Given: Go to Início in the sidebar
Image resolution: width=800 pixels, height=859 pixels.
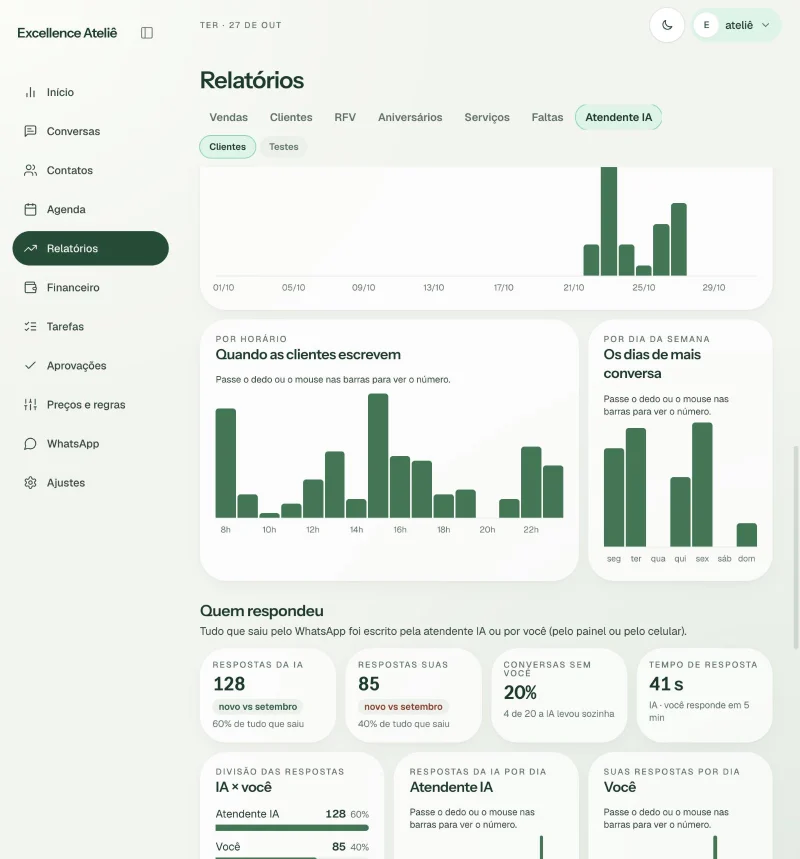Looking at the screenshot, I should click(90, 92).
